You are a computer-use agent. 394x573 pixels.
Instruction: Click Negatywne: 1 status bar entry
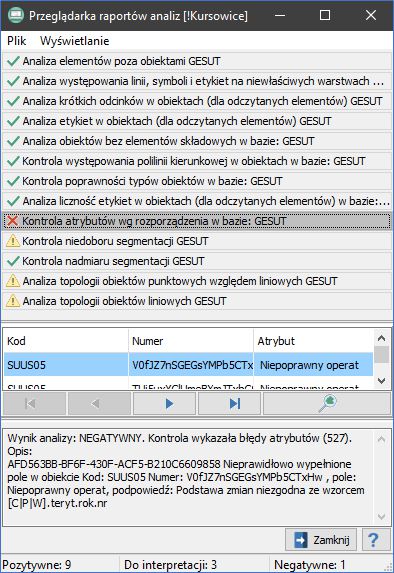[x=310, y=565]
